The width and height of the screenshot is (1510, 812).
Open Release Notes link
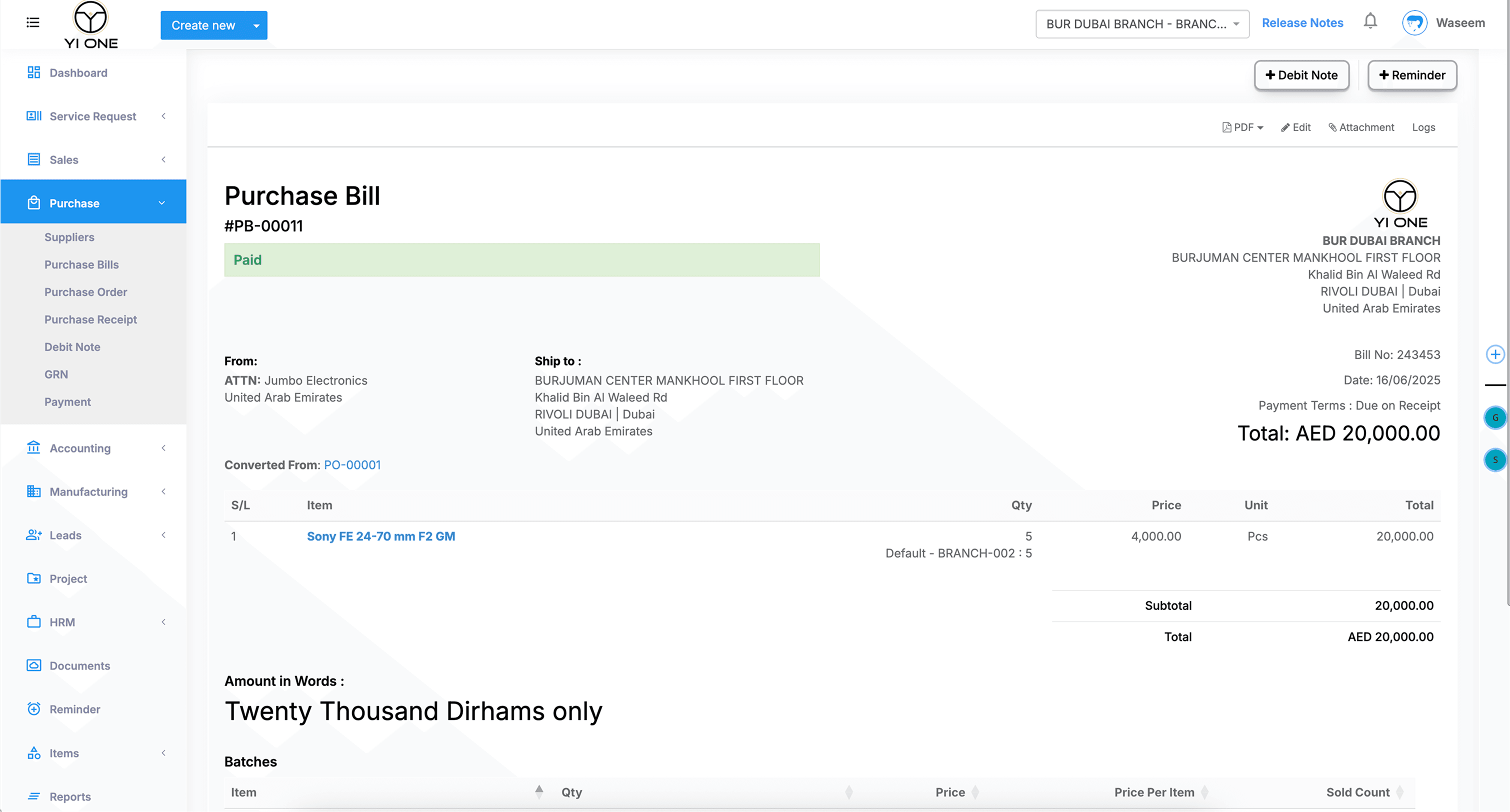tap(1302, 23)
